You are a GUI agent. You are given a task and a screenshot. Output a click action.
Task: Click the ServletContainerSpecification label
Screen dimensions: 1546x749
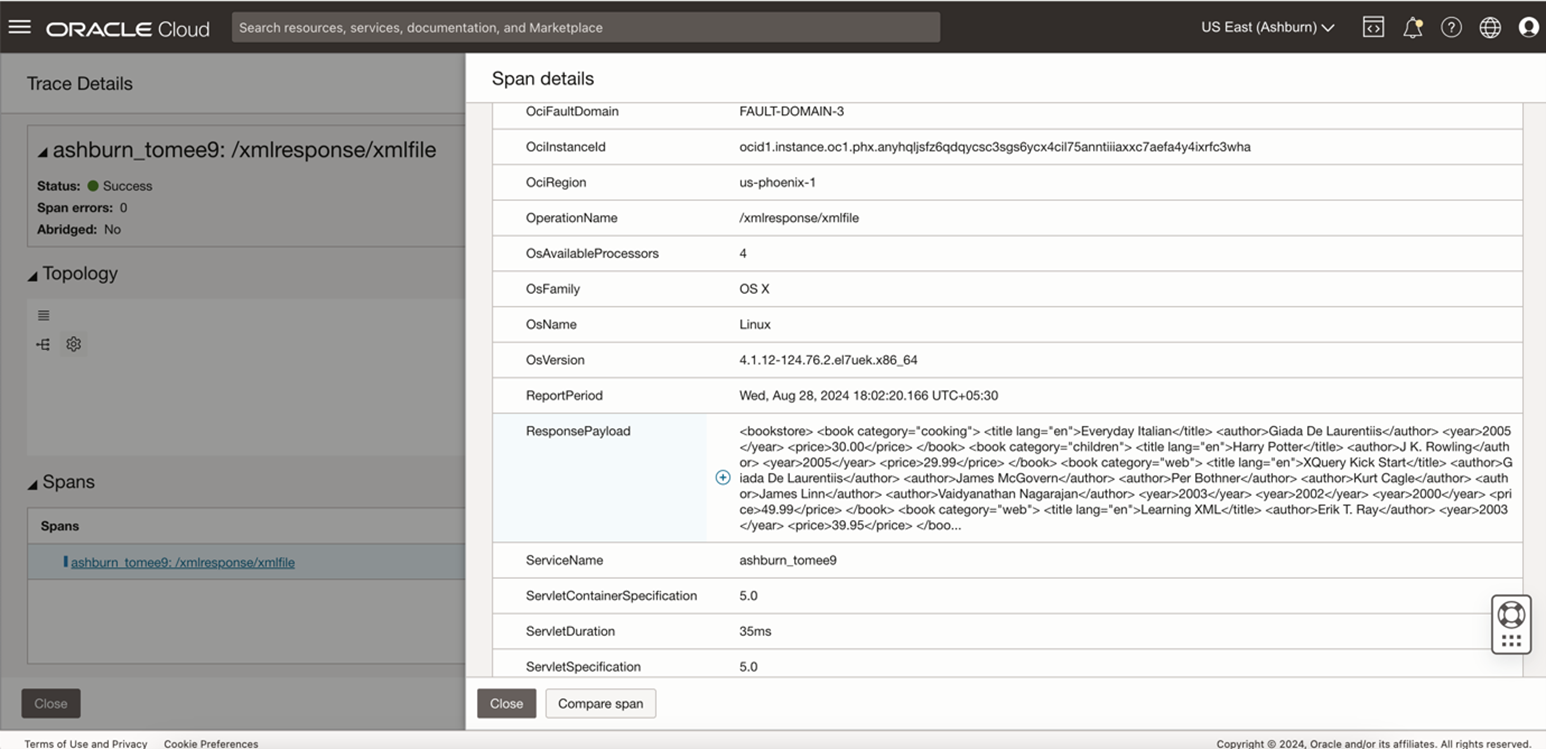click(x=611, y=596)
